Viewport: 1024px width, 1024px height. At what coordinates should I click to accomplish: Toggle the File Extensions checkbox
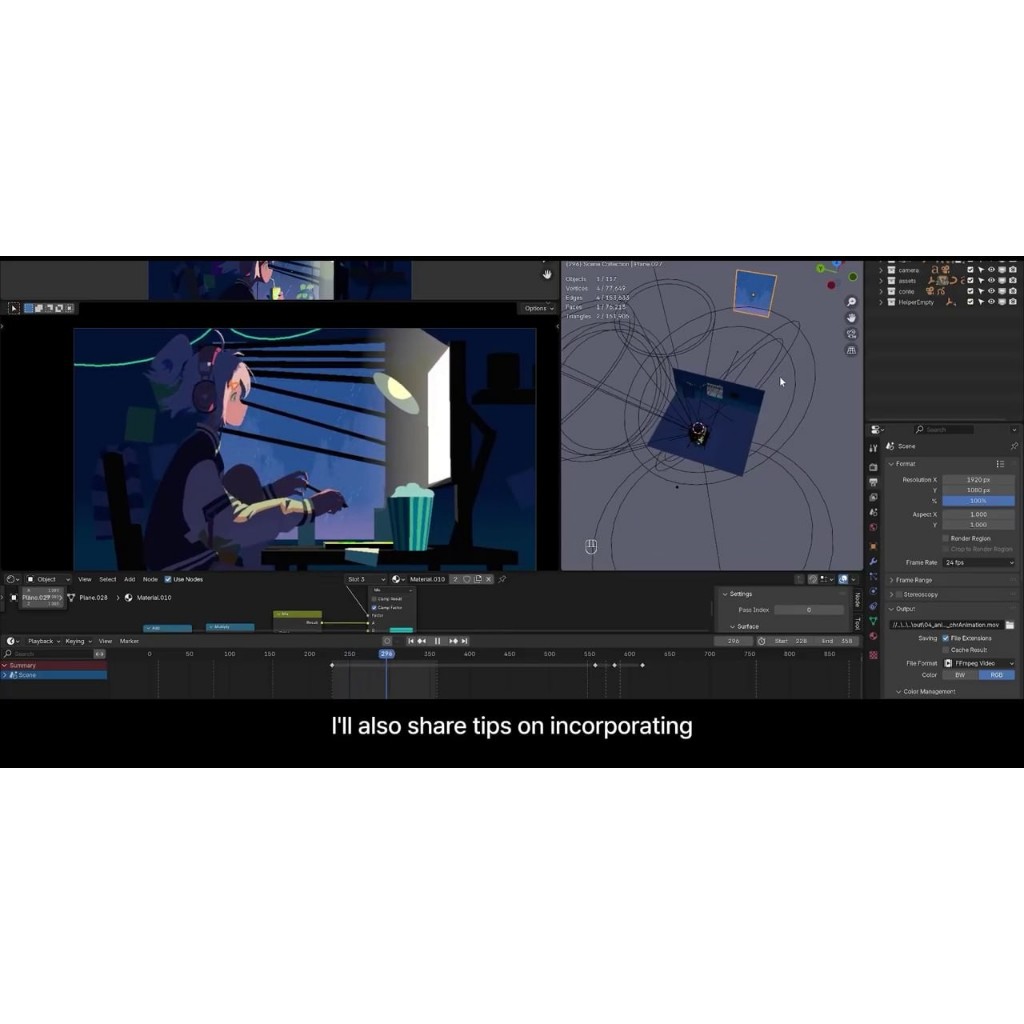pos(946,638)
